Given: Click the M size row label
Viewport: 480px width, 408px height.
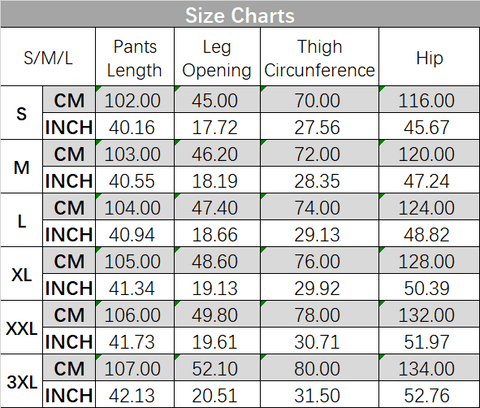Looking at the screenshot, I should [x=22, y=167].
